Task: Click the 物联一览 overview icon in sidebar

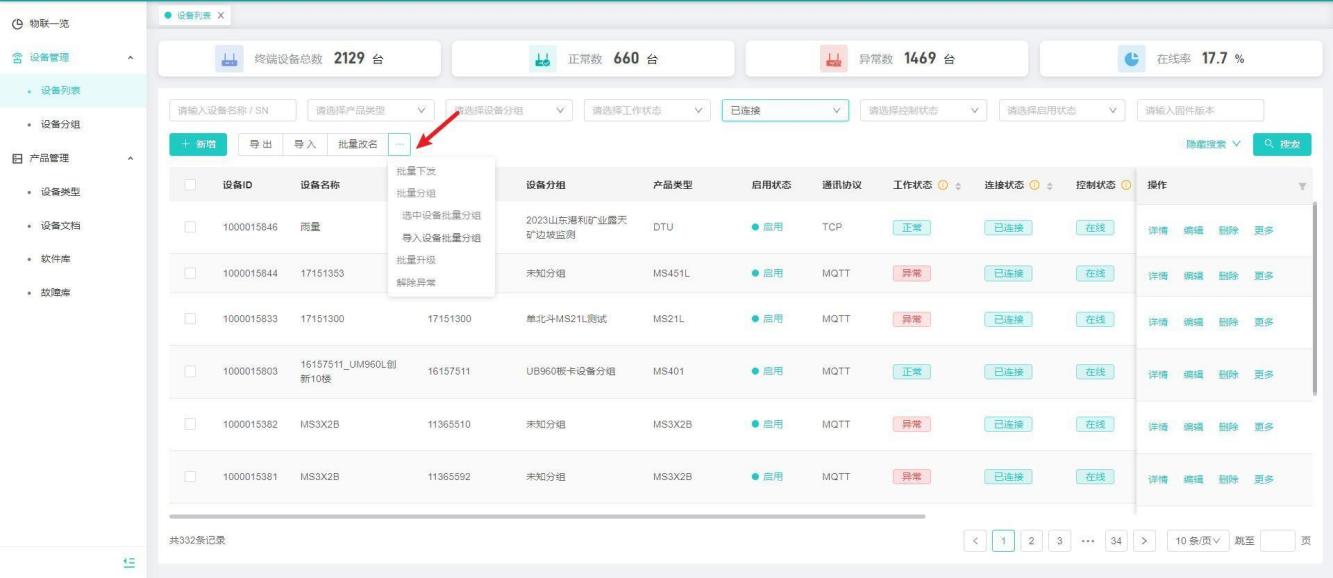Action: 15,23
